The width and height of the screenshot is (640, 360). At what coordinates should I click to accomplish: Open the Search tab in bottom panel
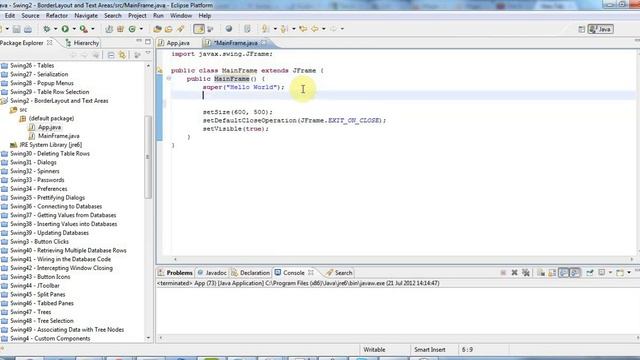(x=339, y=273)
